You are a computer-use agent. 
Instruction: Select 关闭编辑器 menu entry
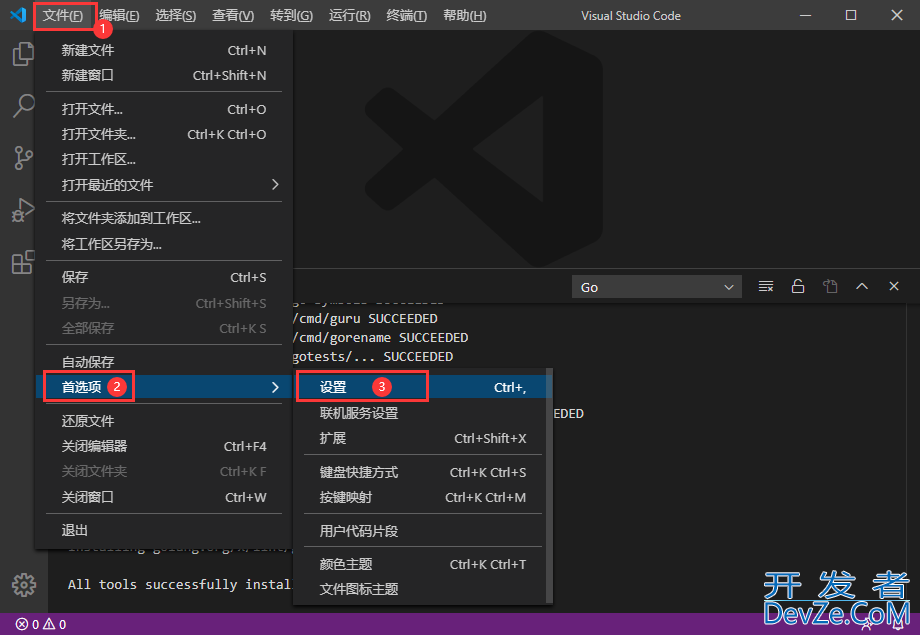(x=164, y=447)
